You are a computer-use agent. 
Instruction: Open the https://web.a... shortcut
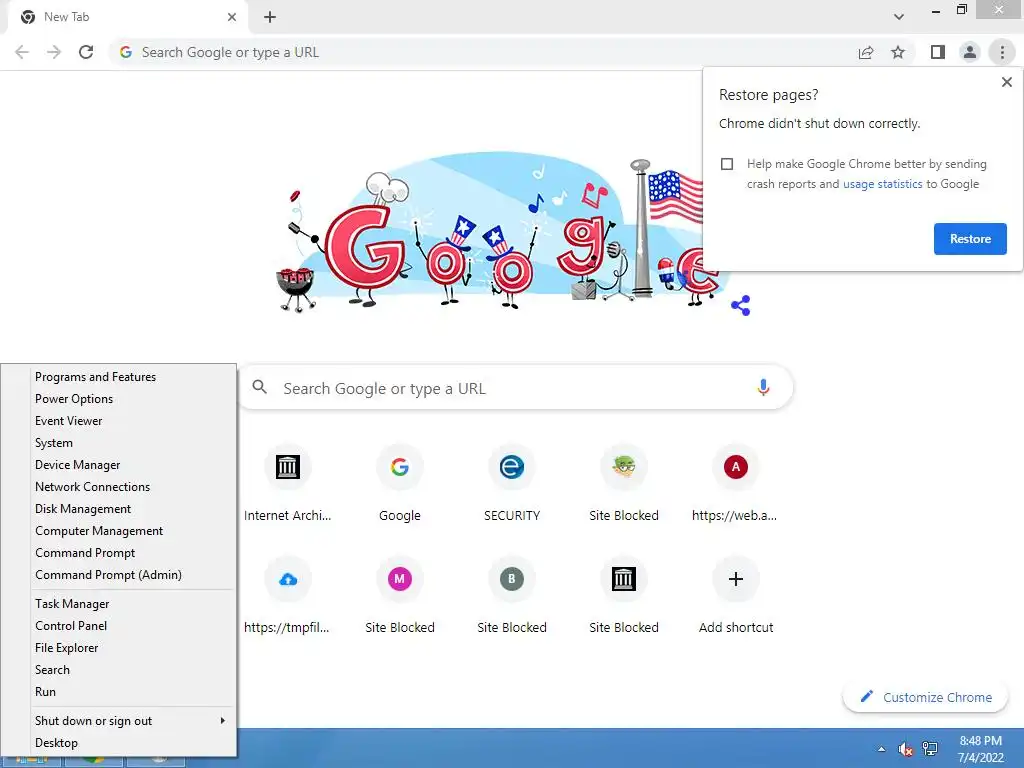735,485
